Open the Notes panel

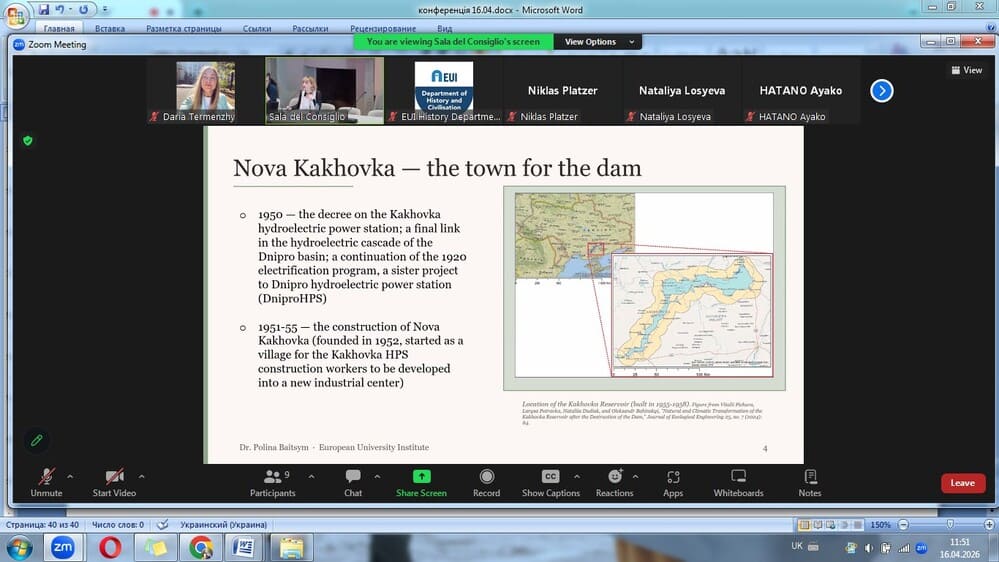(809, 482)
